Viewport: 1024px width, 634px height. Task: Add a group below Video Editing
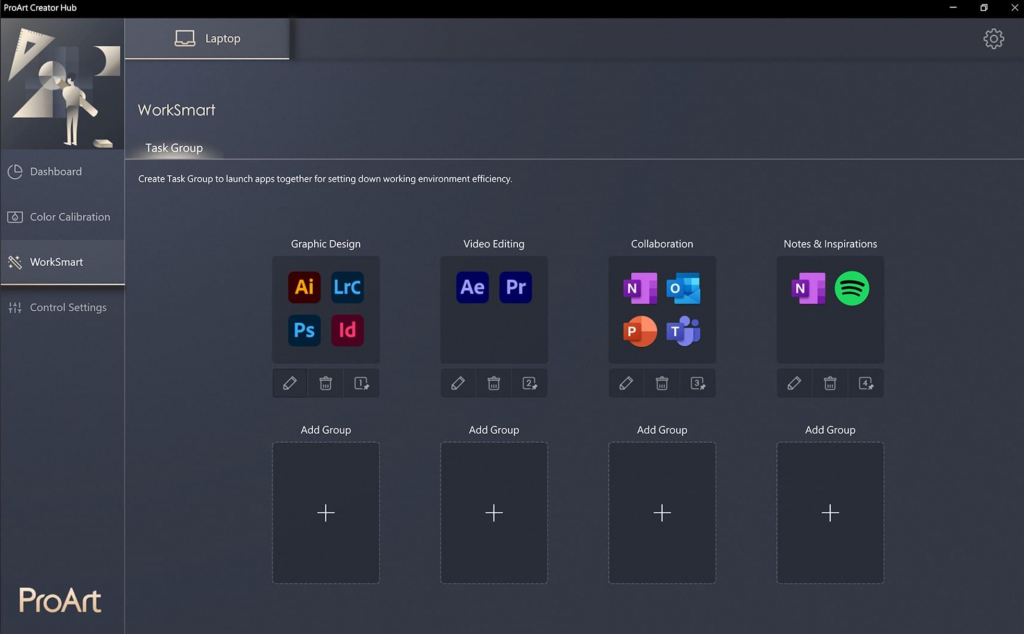tap(494, 513)
